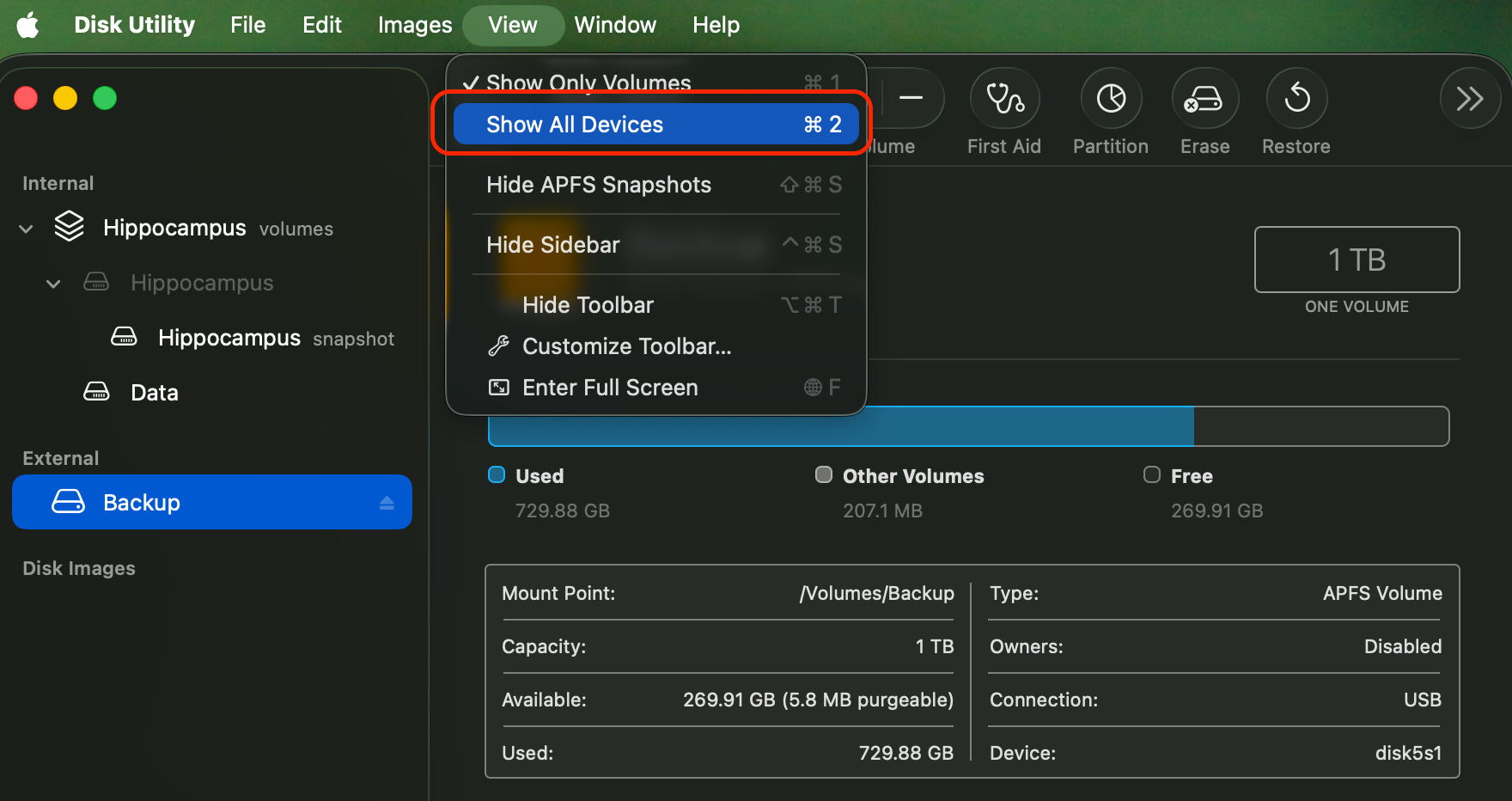Viewport: 1512px width, 801px height.
Task: Click the Connection USB value
Action: (1423, 700)
